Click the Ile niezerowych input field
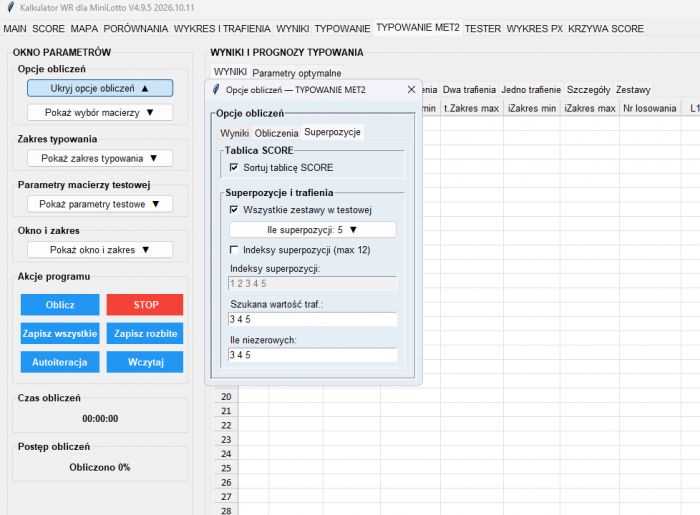Screen dimensions: 700x515 tap(312, 355)
